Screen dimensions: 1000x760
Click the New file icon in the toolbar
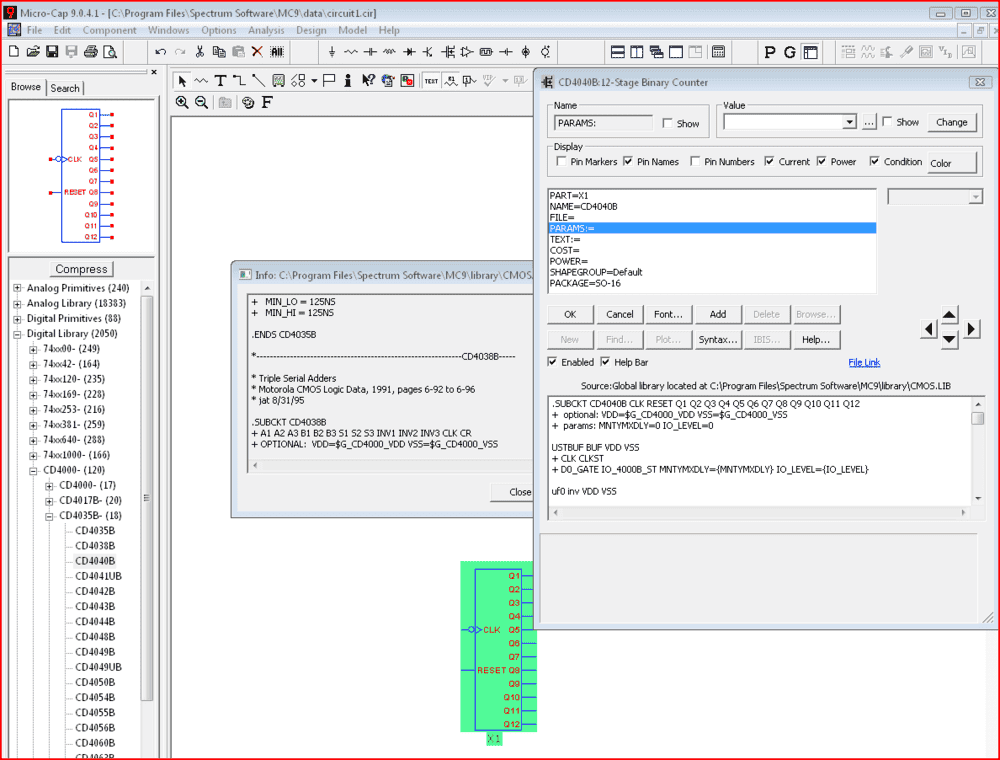coord(14,52)
